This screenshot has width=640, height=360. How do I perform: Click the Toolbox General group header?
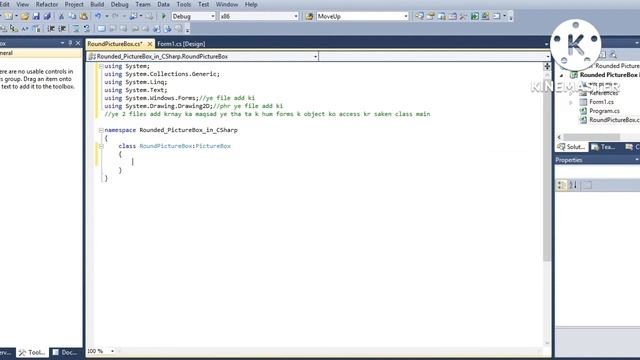point(41,53)
